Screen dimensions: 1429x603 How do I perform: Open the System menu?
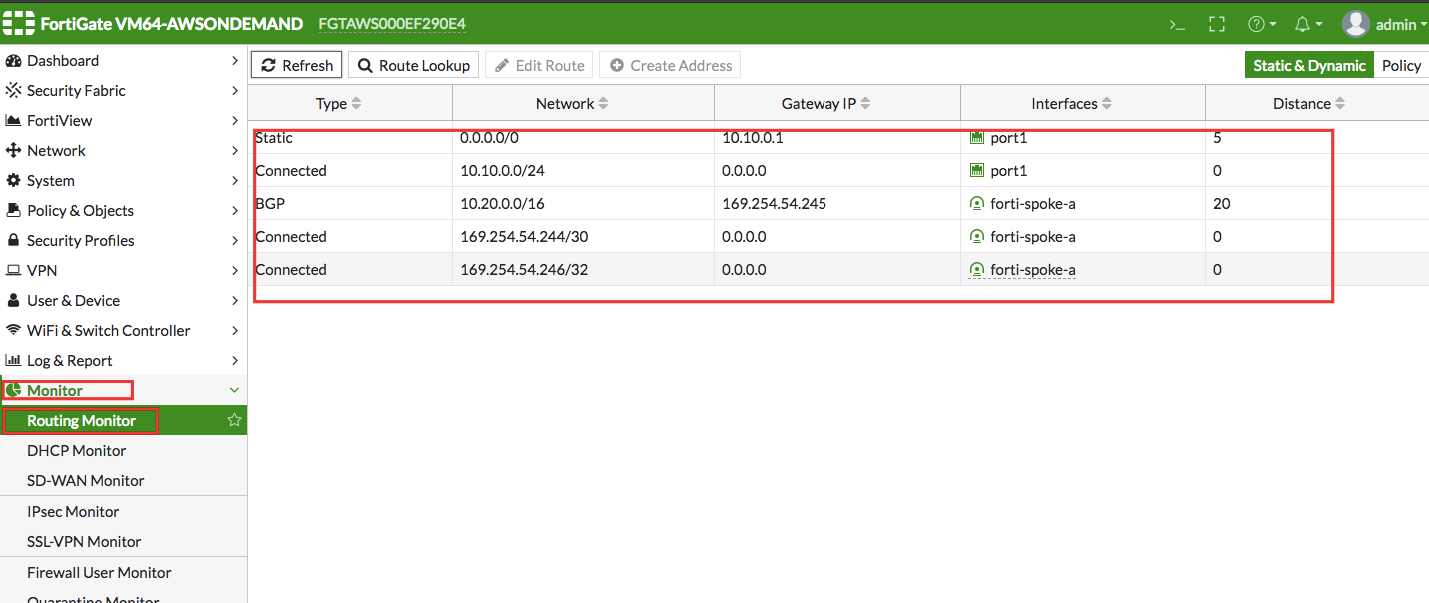(x=123, y=181)
